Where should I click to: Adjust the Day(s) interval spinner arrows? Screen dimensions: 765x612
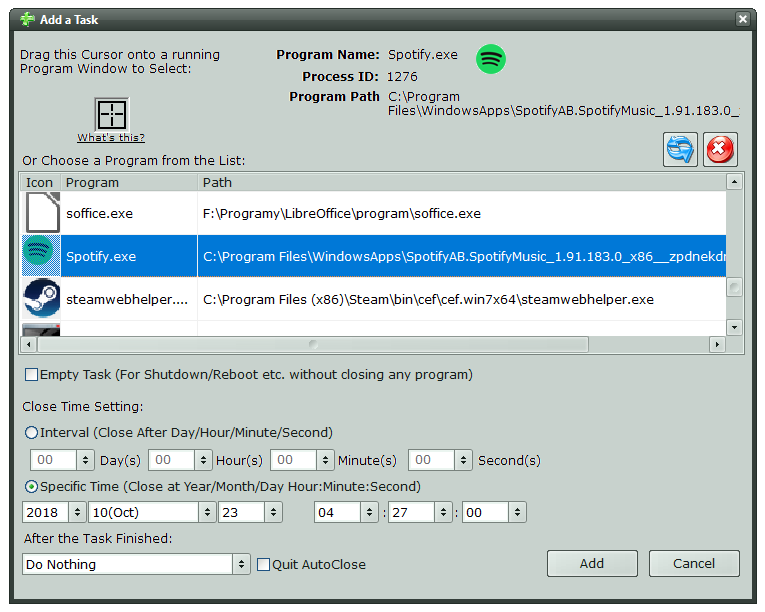tap(85, 460)
